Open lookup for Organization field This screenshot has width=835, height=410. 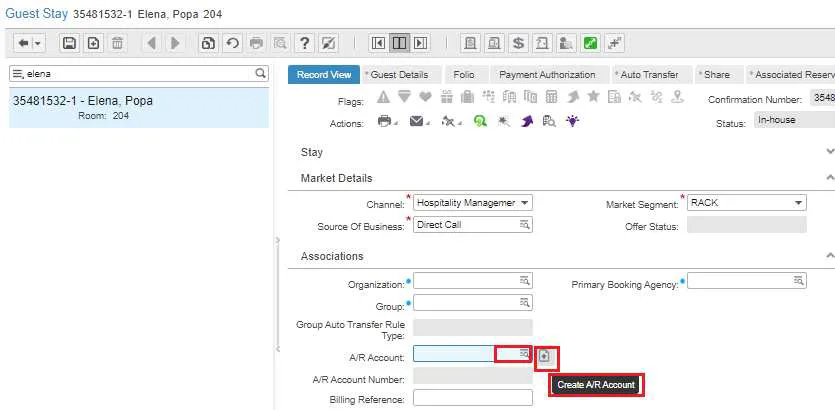(525, 280)
